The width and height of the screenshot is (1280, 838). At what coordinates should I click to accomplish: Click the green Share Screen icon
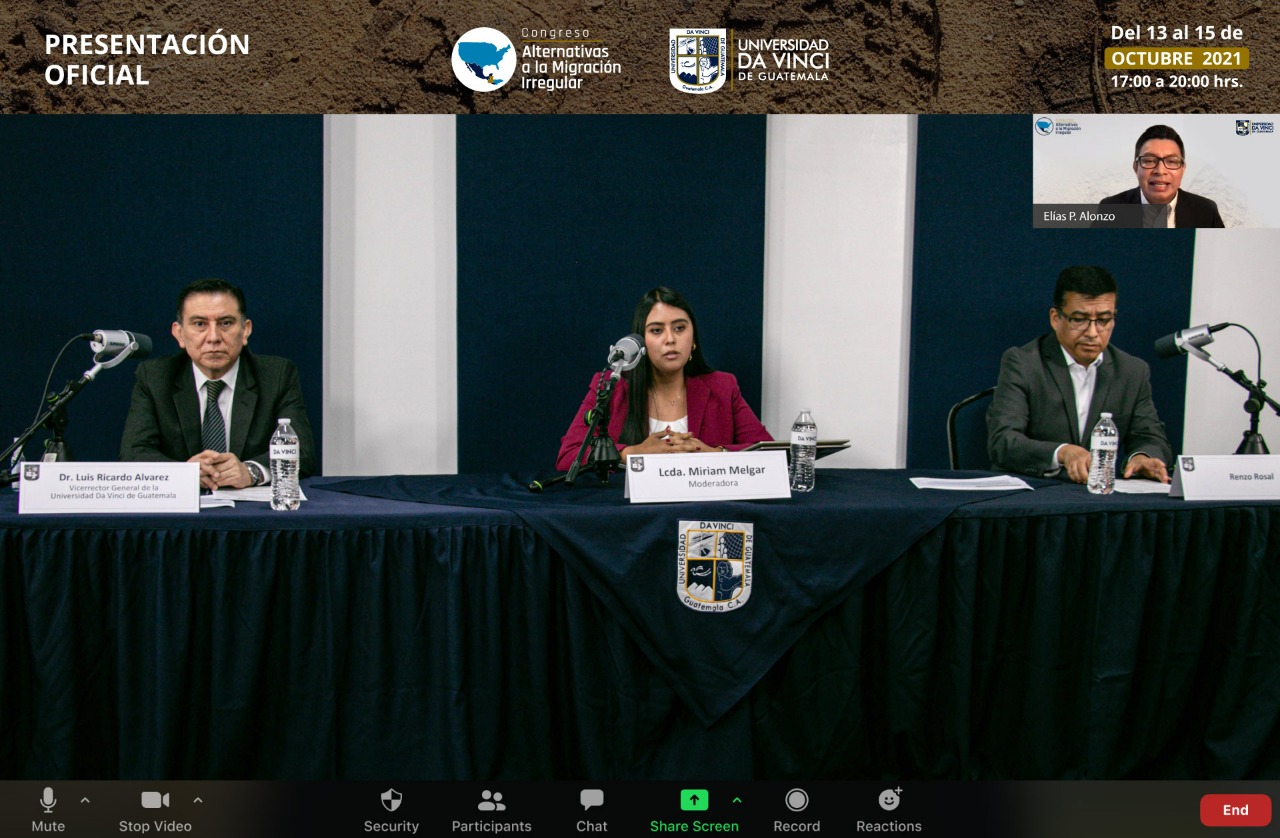pos(694,800)
